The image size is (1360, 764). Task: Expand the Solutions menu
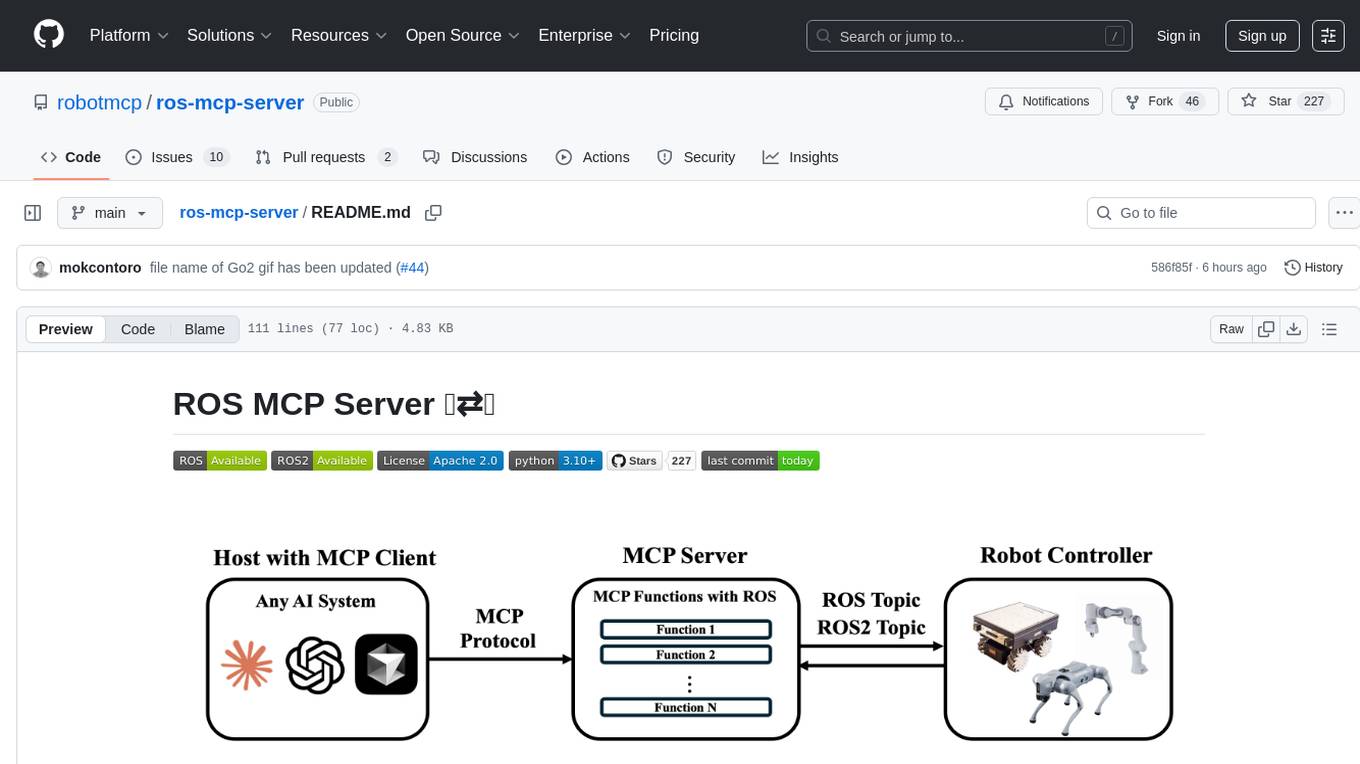pyautogui.click(x=229, y=35)
